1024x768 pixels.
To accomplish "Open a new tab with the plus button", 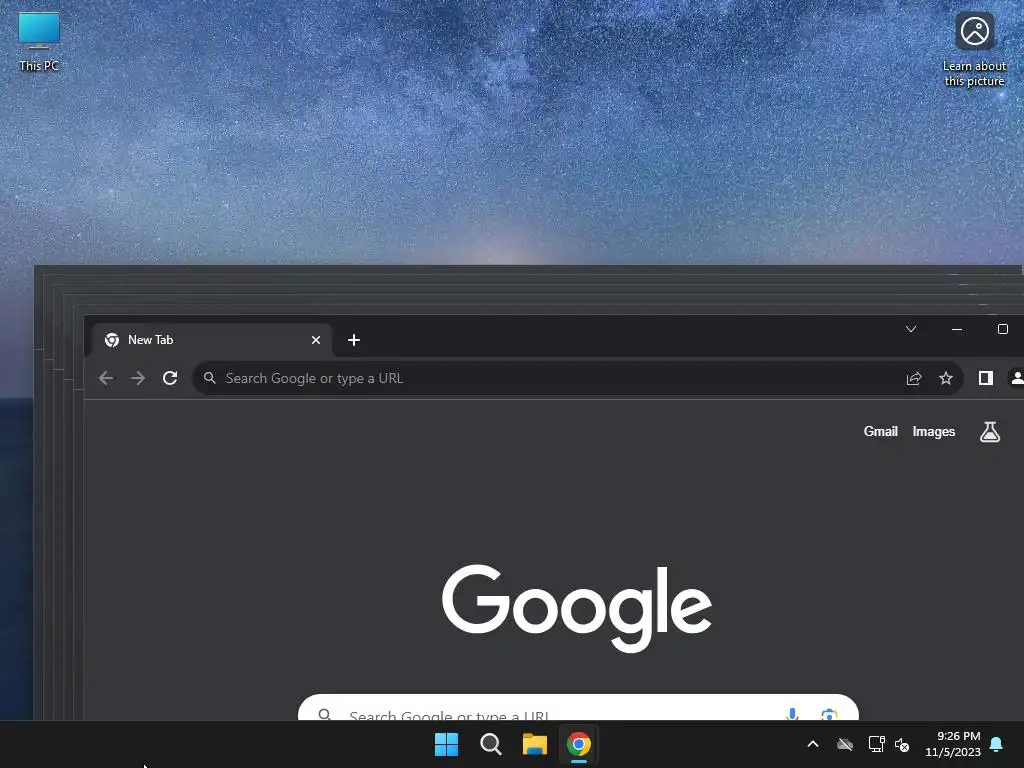I will point(354,340).
